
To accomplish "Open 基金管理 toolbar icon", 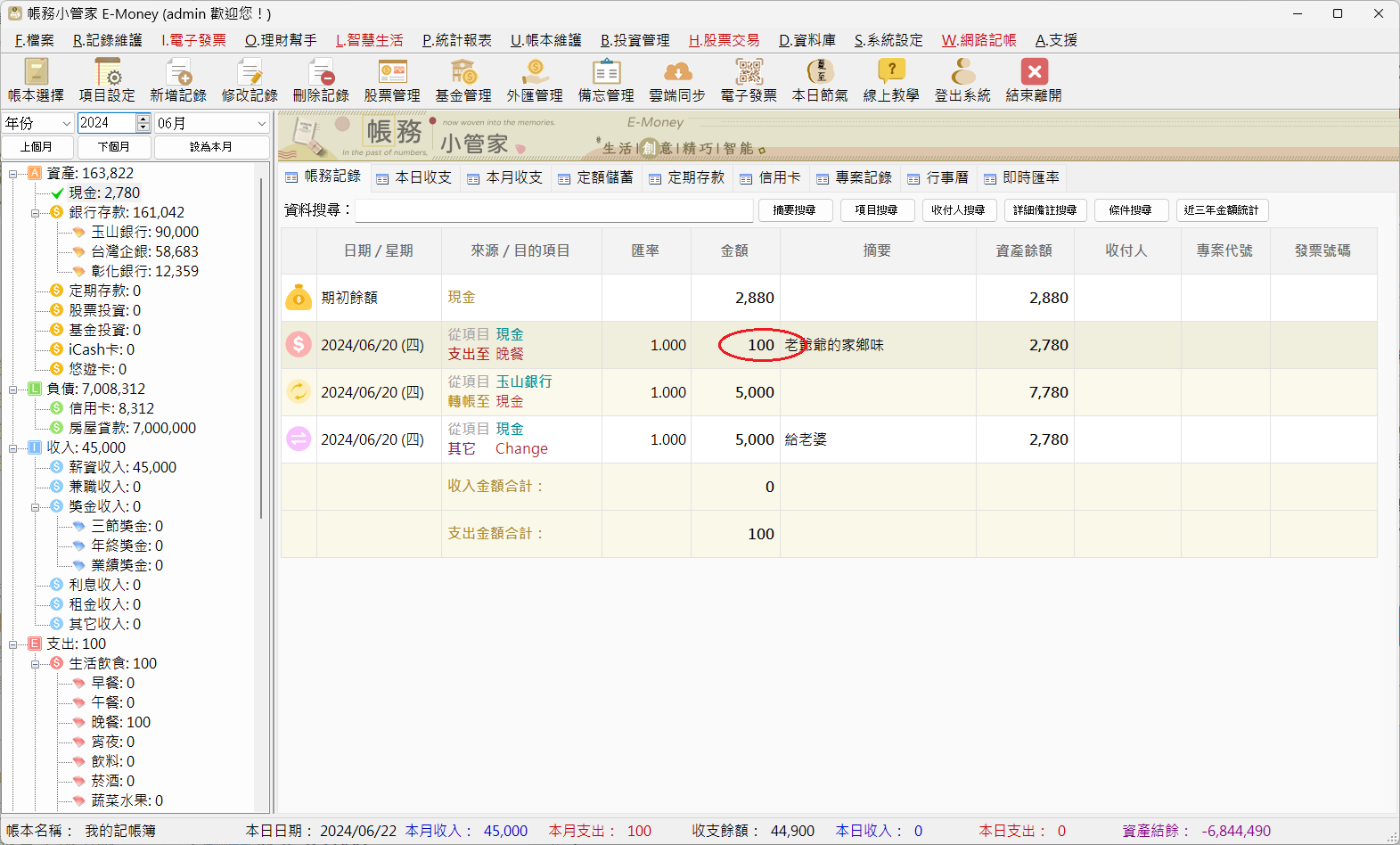I will coord(463,80).
